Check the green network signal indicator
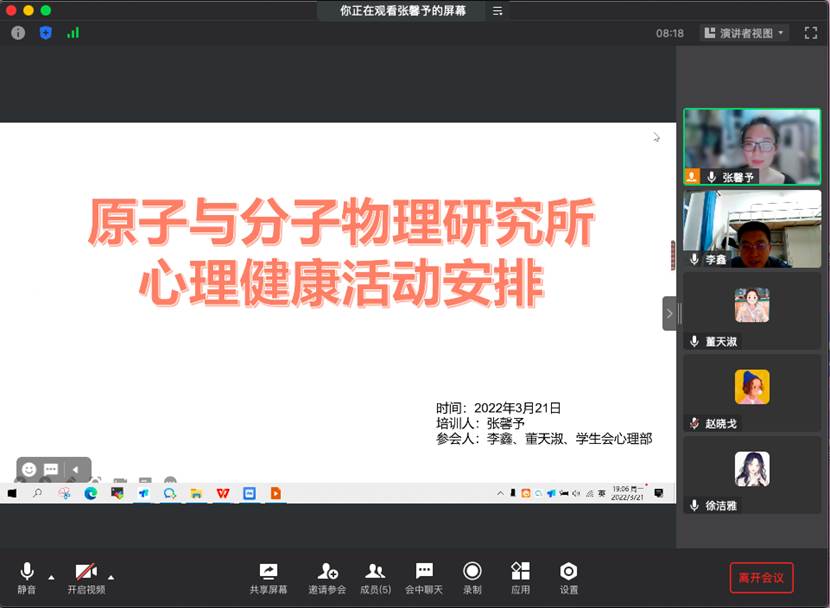This screenshot has height=608, width=830. click(73, 33)
